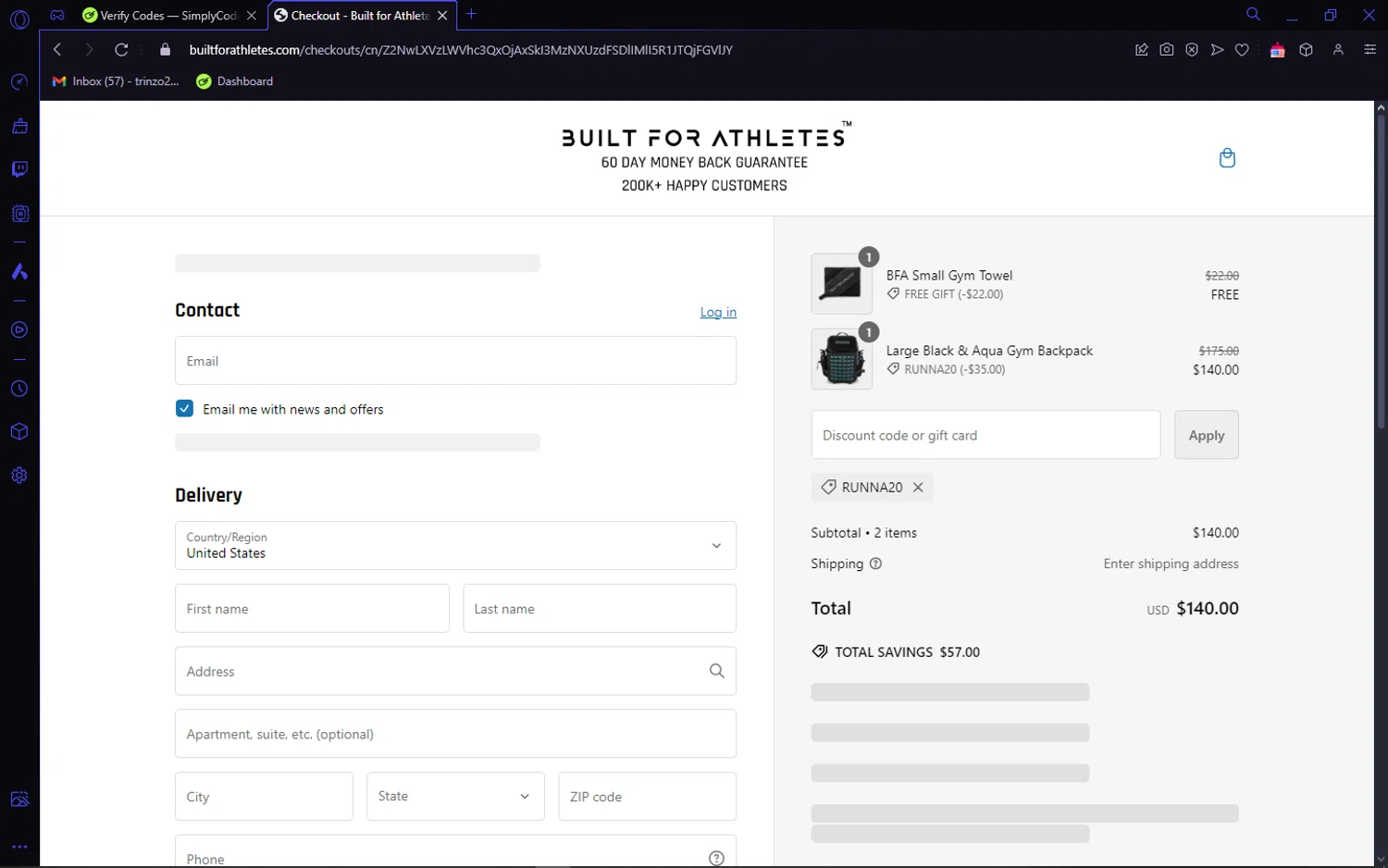Open sidebar three-dots setup menu

(19, 847)
